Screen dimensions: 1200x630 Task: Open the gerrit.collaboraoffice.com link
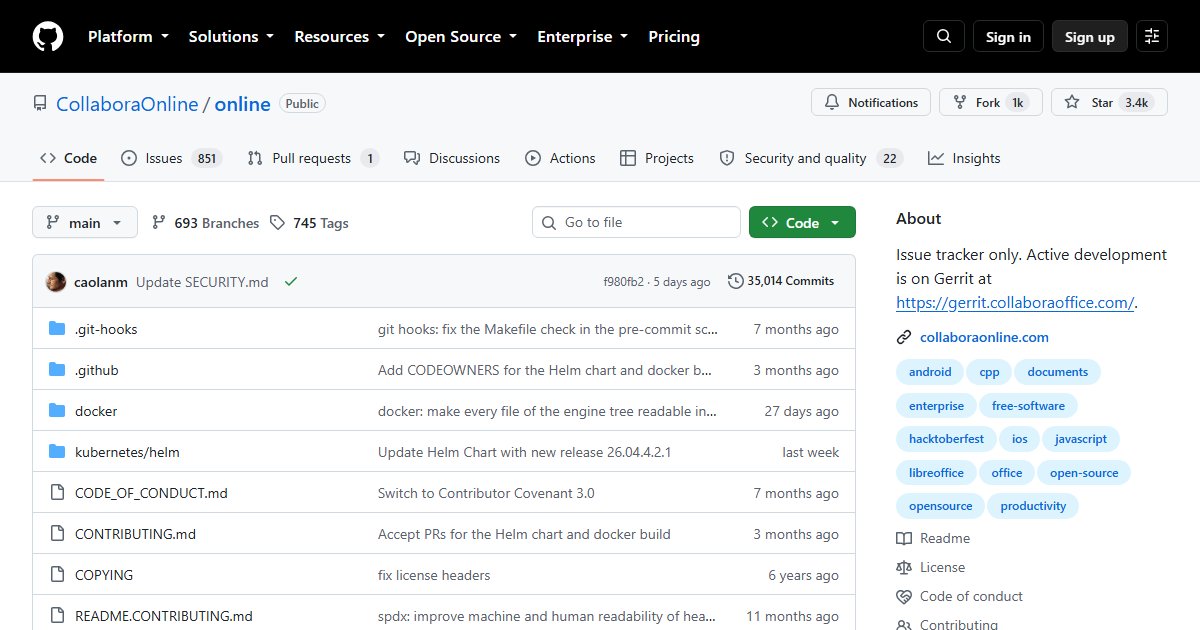pos(1015,303)
